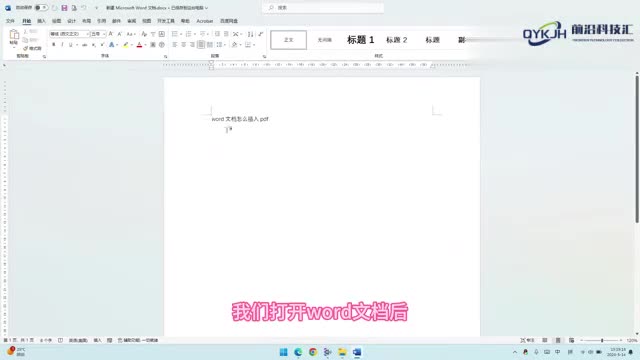The width and height of the screenshot is (640, 360).
Task: Click the Enclose Characters icon
Action: [x=162, y=44]
